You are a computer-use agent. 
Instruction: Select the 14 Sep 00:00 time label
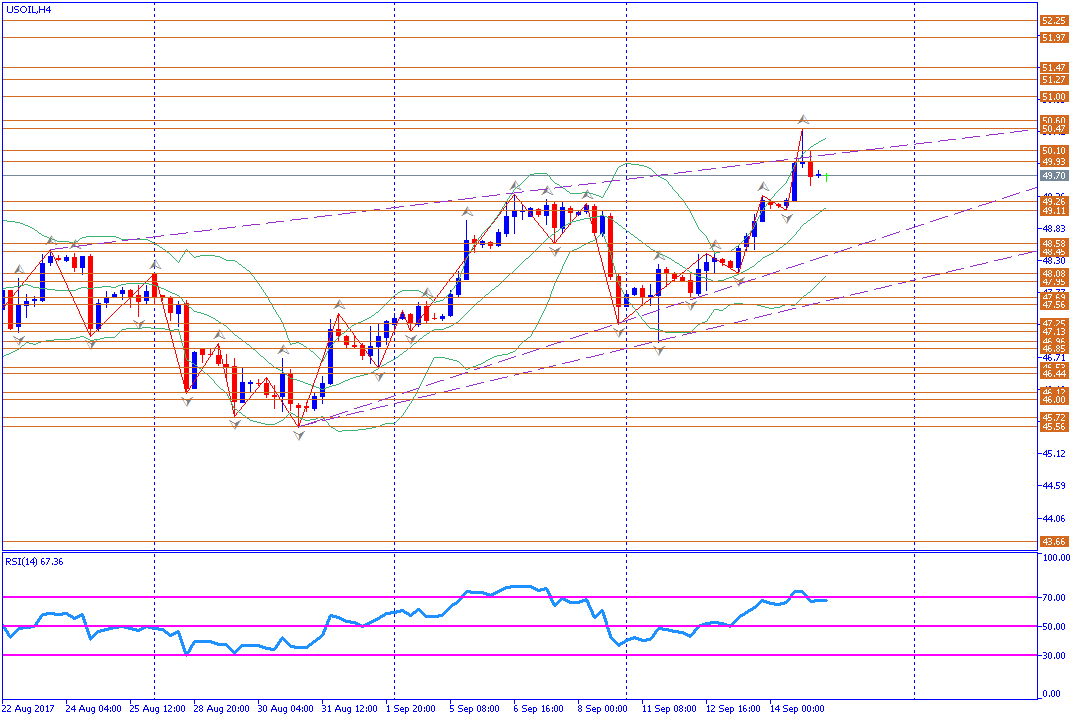click(796, 708)
